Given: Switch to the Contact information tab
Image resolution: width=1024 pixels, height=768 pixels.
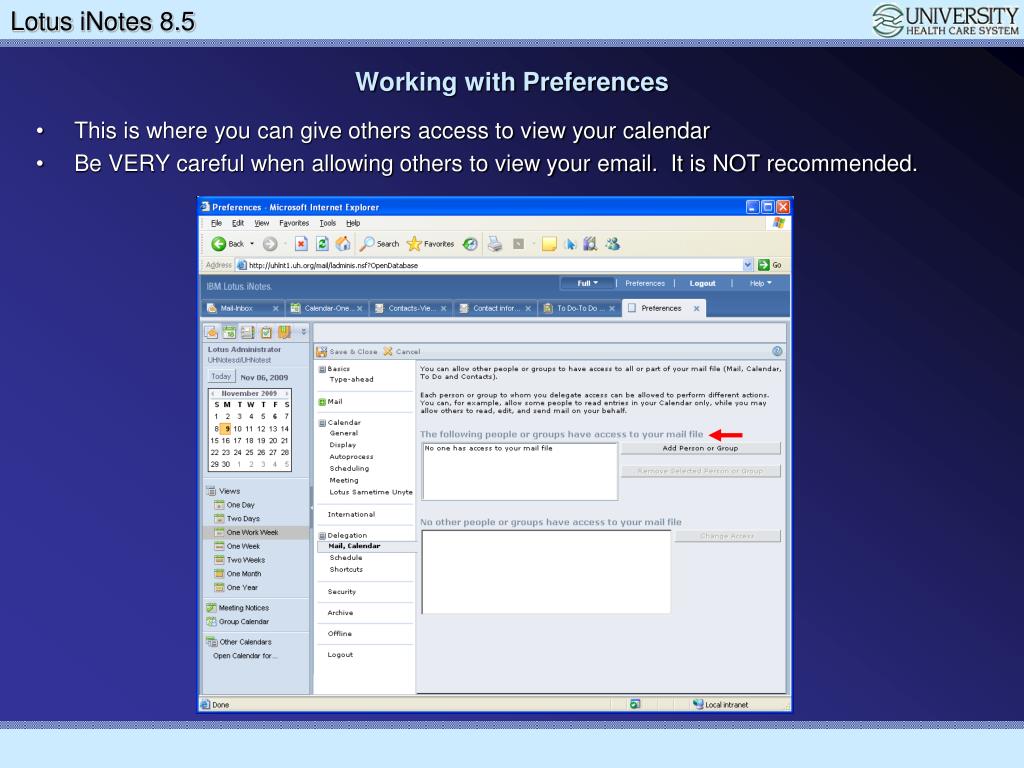Looking at the screenshot, I should coord(496,309).
